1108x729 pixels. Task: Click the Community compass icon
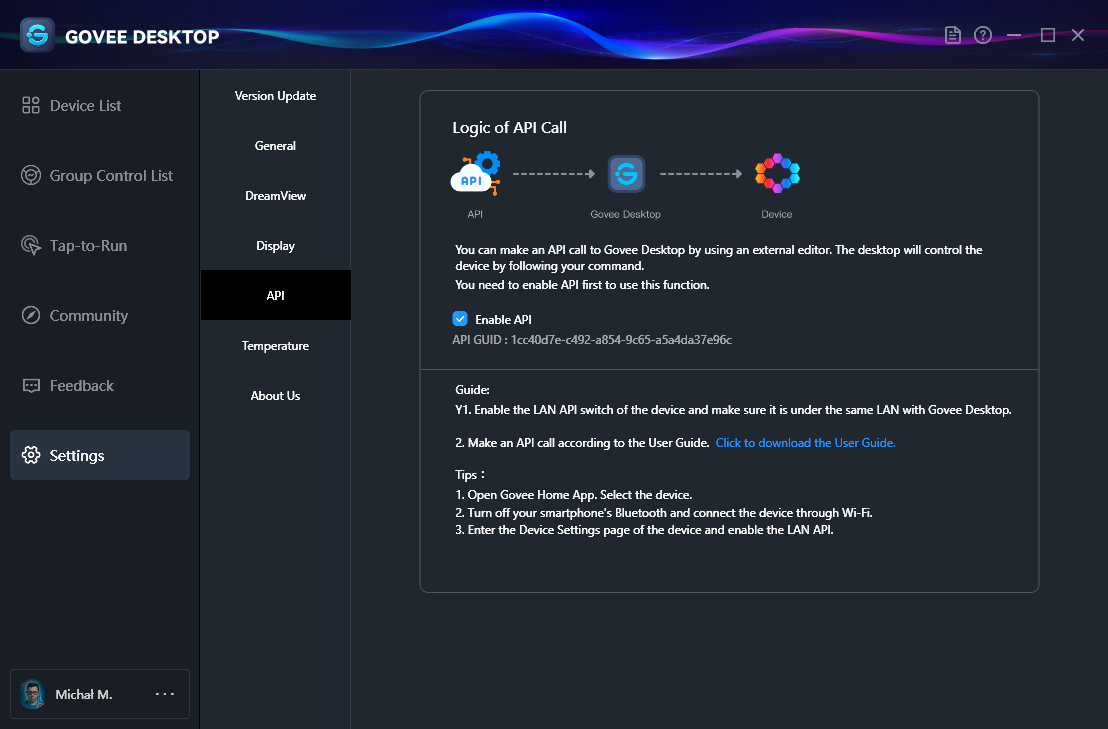(31, 315)
